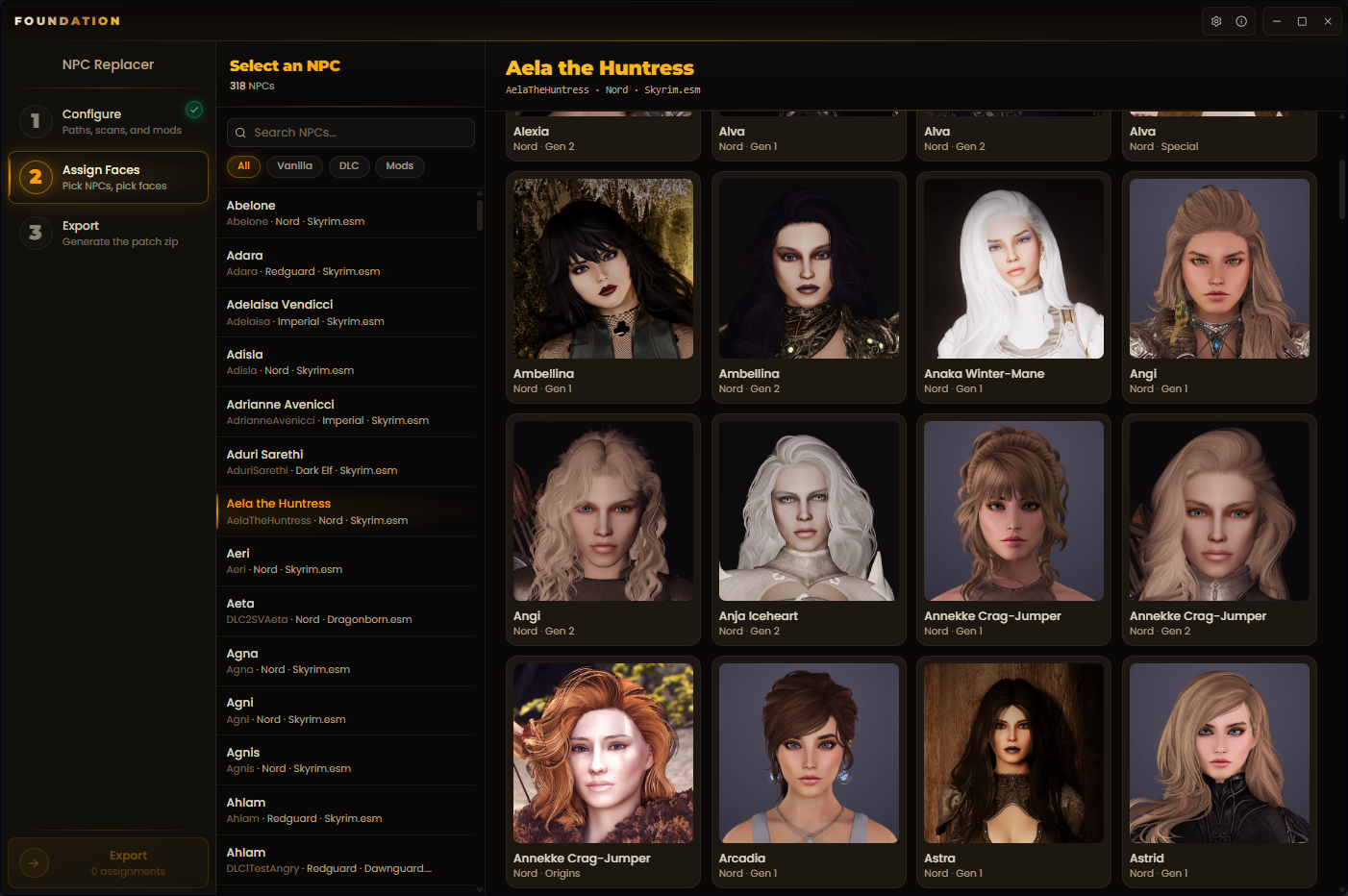Click the Search NPCs input field
The image size is (1348, 896).
coord(351,133)
